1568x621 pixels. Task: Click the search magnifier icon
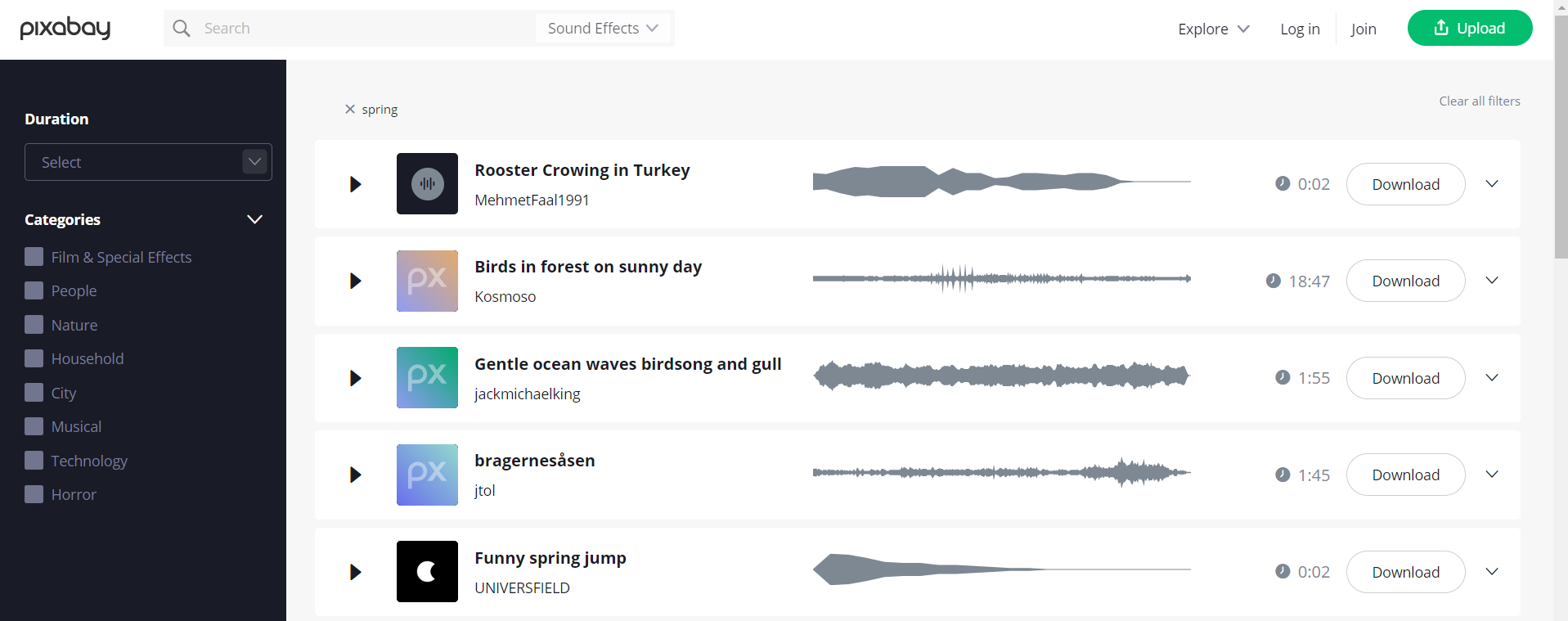click(182, 29)
